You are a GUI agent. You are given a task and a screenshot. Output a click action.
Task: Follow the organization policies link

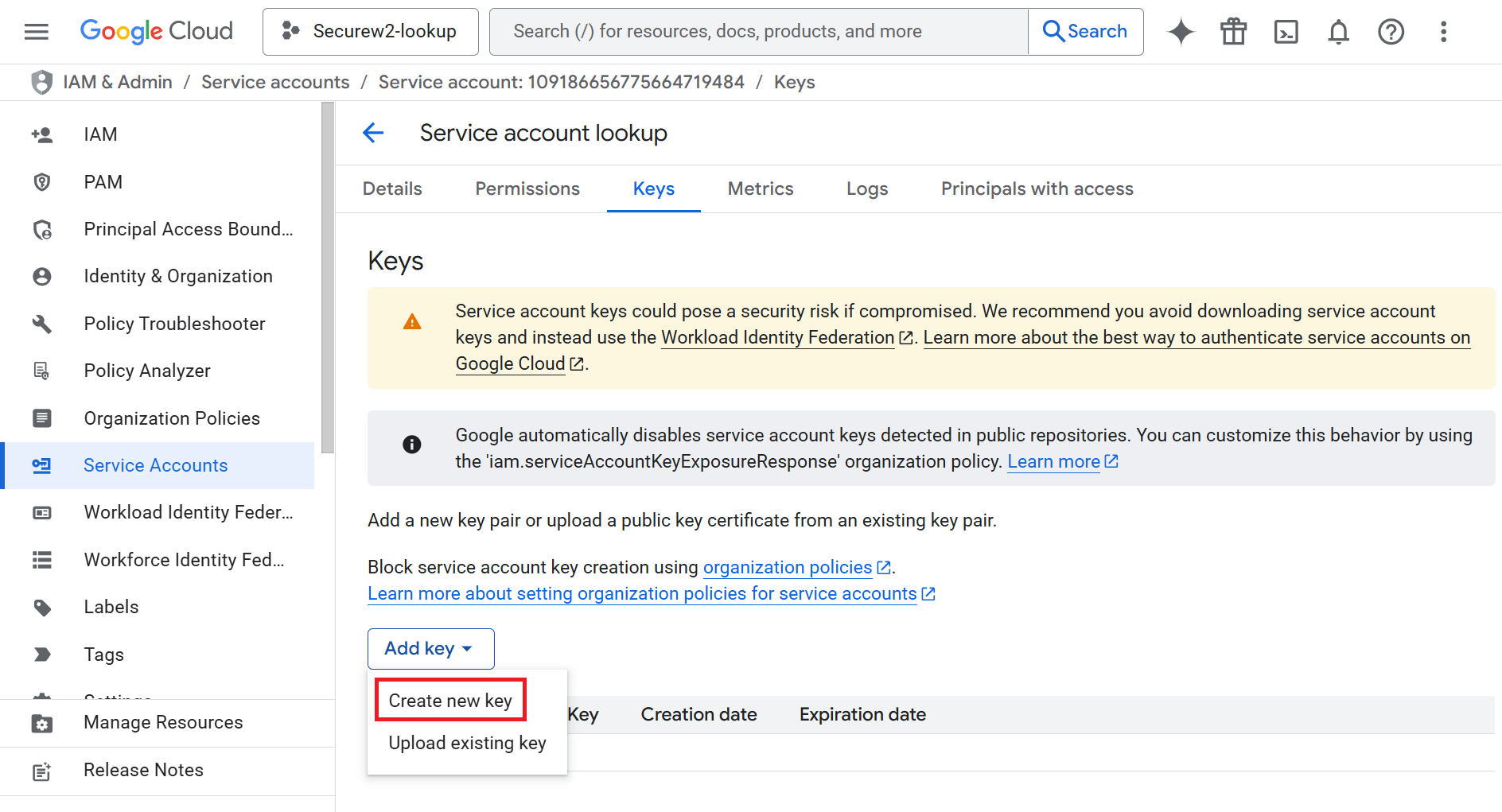coord(788,567)
